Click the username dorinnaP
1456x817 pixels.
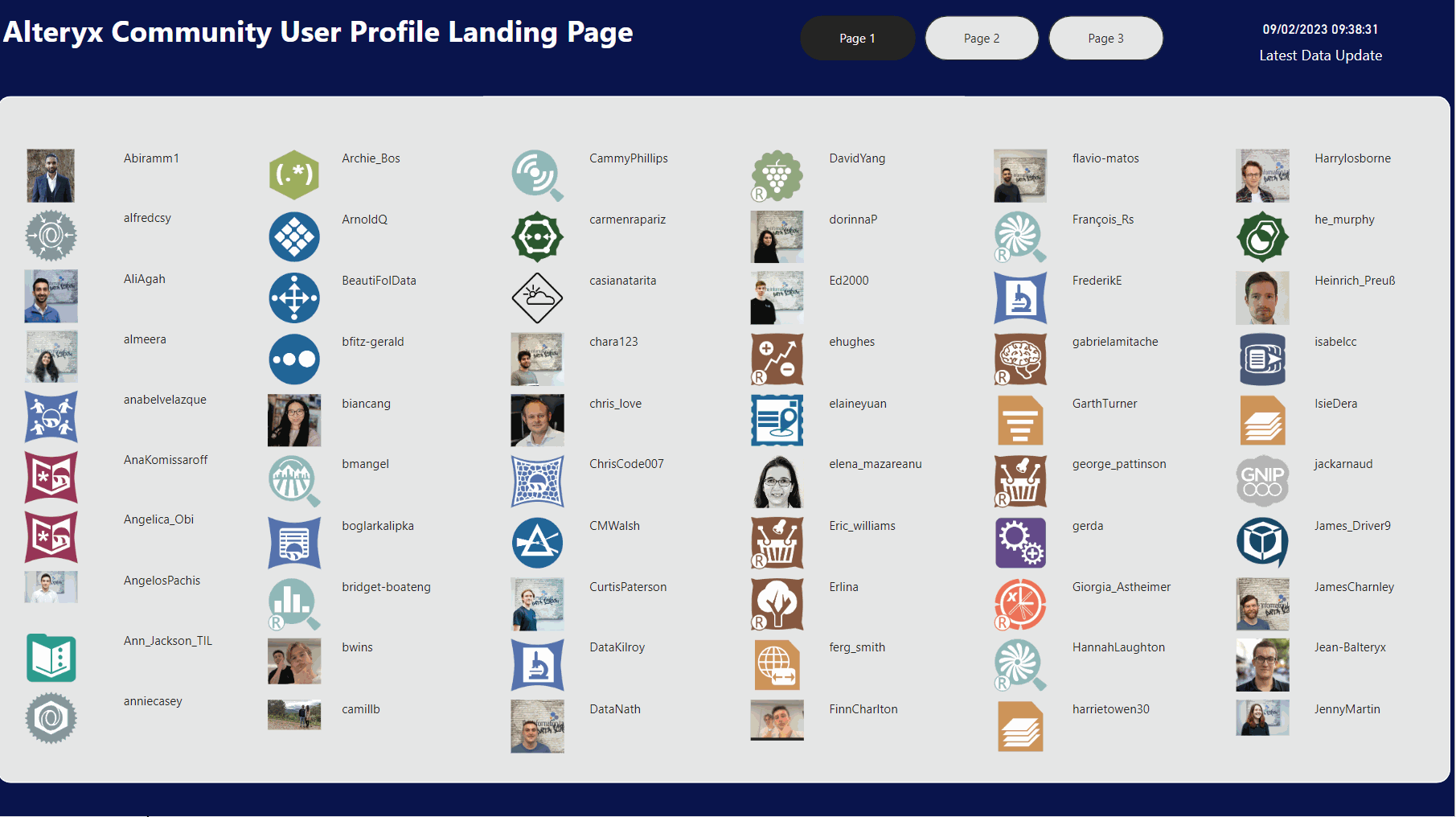click(x=853, y=220)
